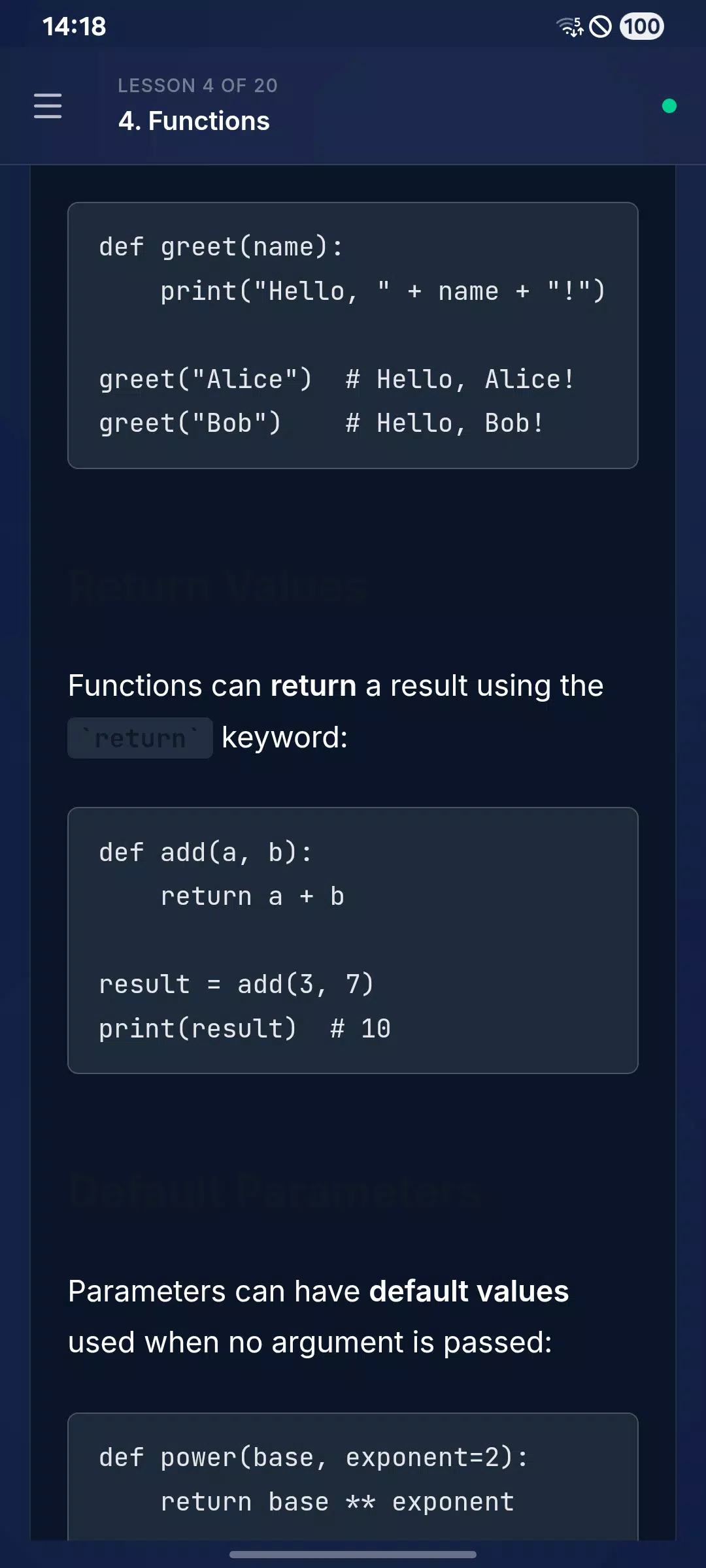Tap the do-not-disturb status icon

[600, 27]
